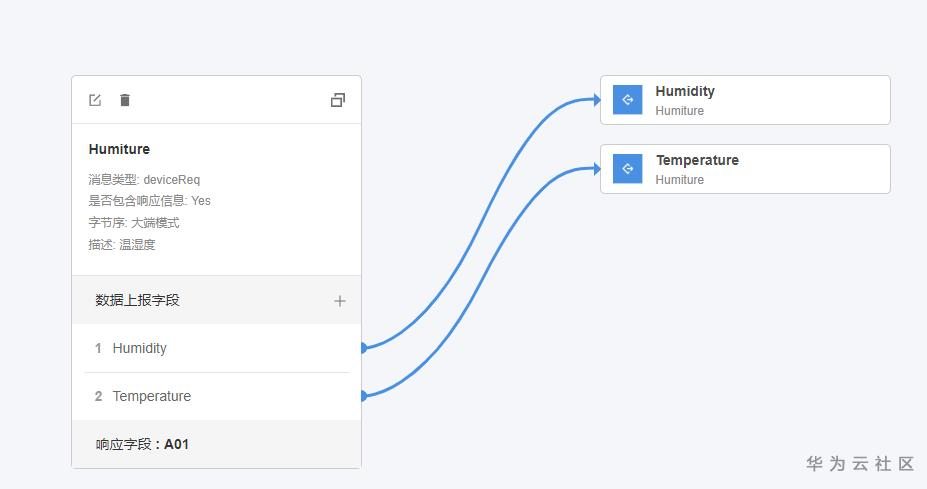Click arrowhead entering the Humidity property node
927x489 pixels.
596,100
